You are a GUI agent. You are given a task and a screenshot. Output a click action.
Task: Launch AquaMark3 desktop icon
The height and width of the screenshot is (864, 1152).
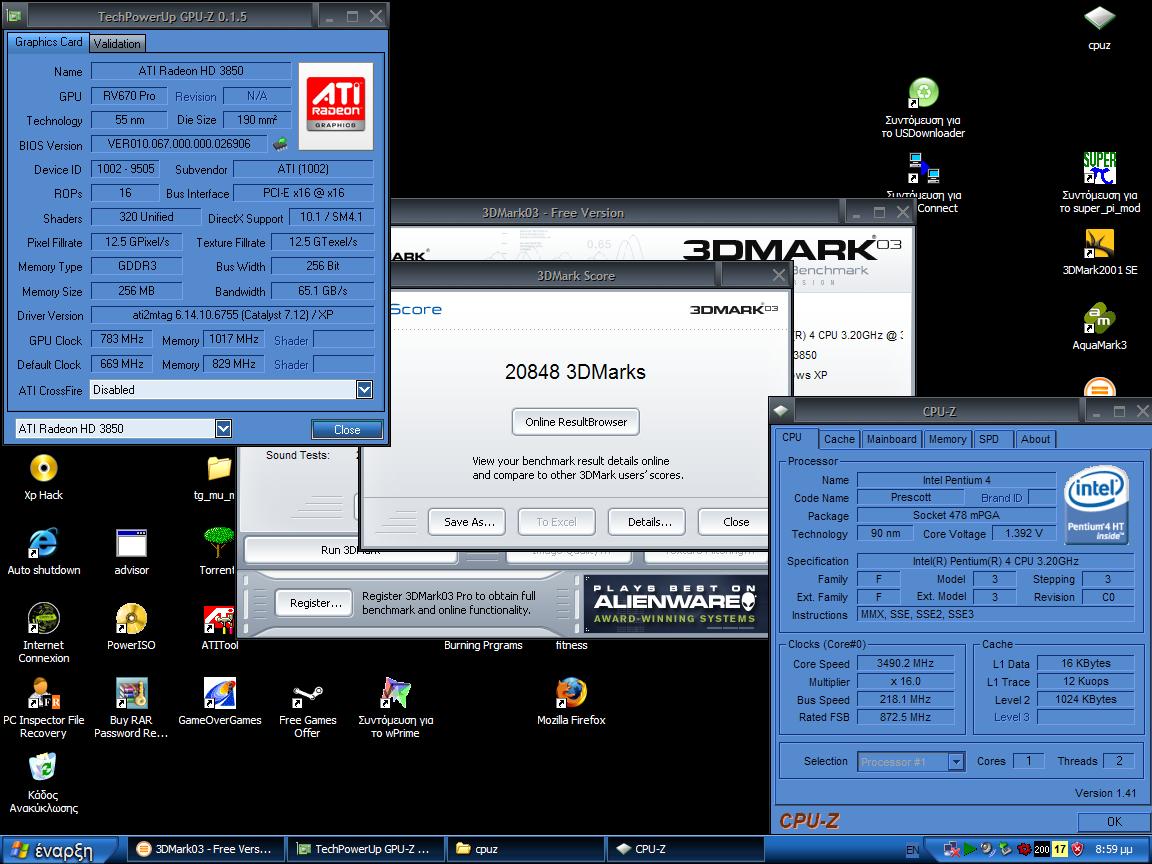coord(1099,318)
